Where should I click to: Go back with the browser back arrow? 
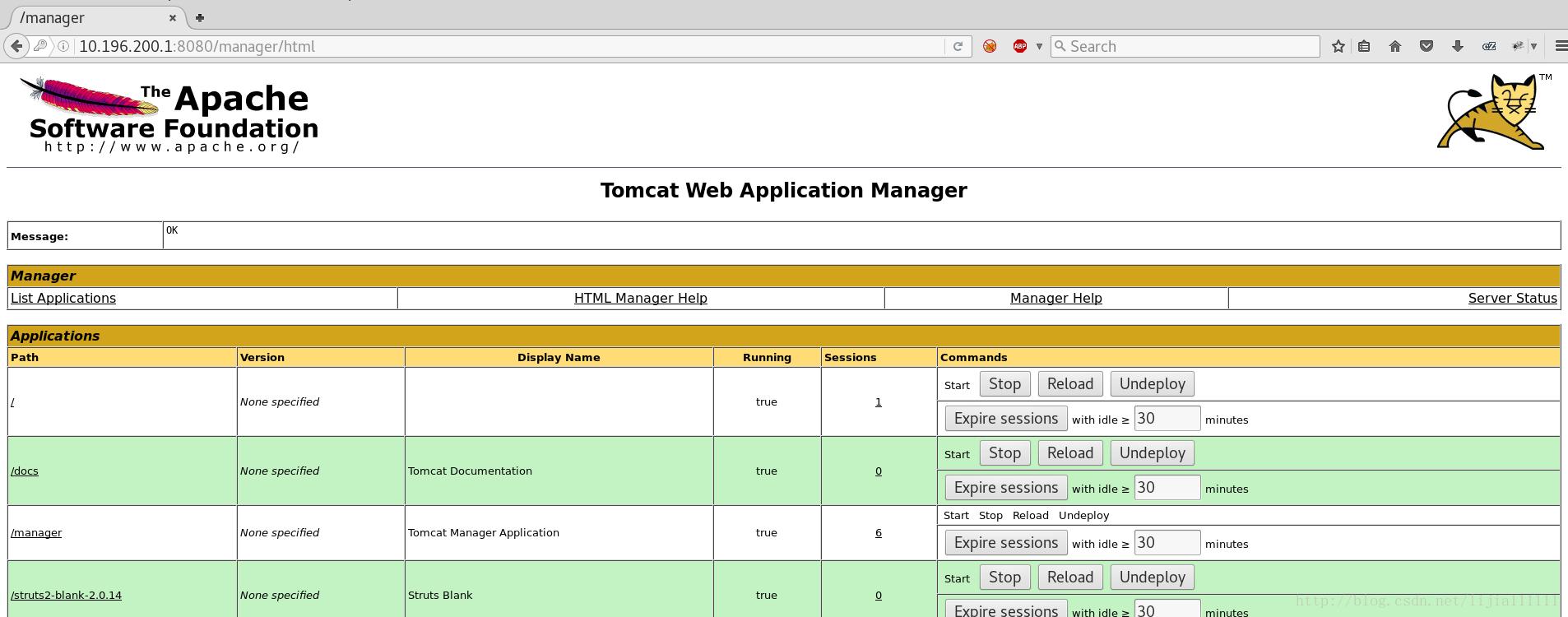pos(16,46)
